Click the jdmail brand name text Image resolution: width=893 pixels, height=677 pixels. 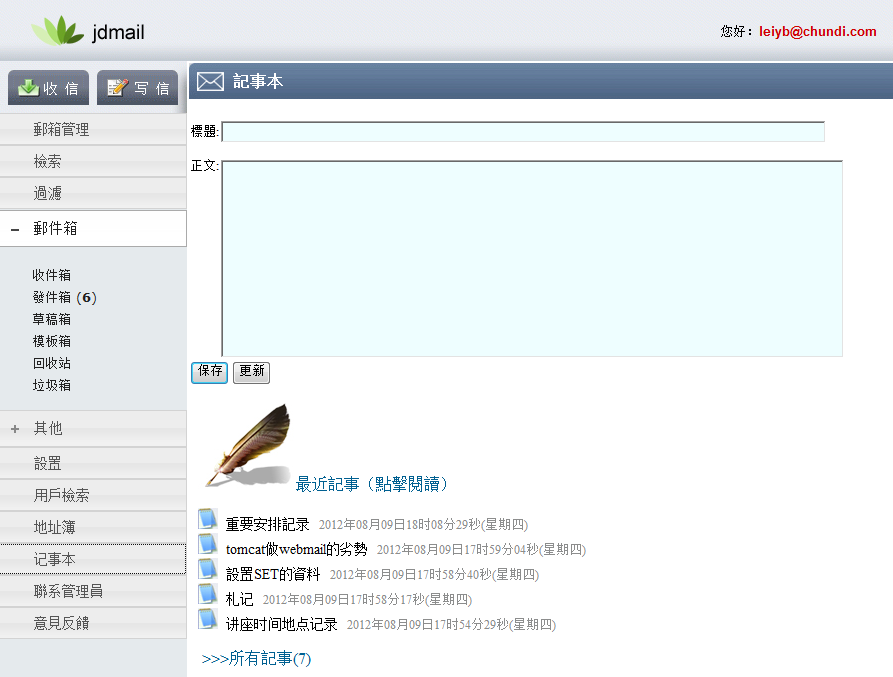pos(118,32)
